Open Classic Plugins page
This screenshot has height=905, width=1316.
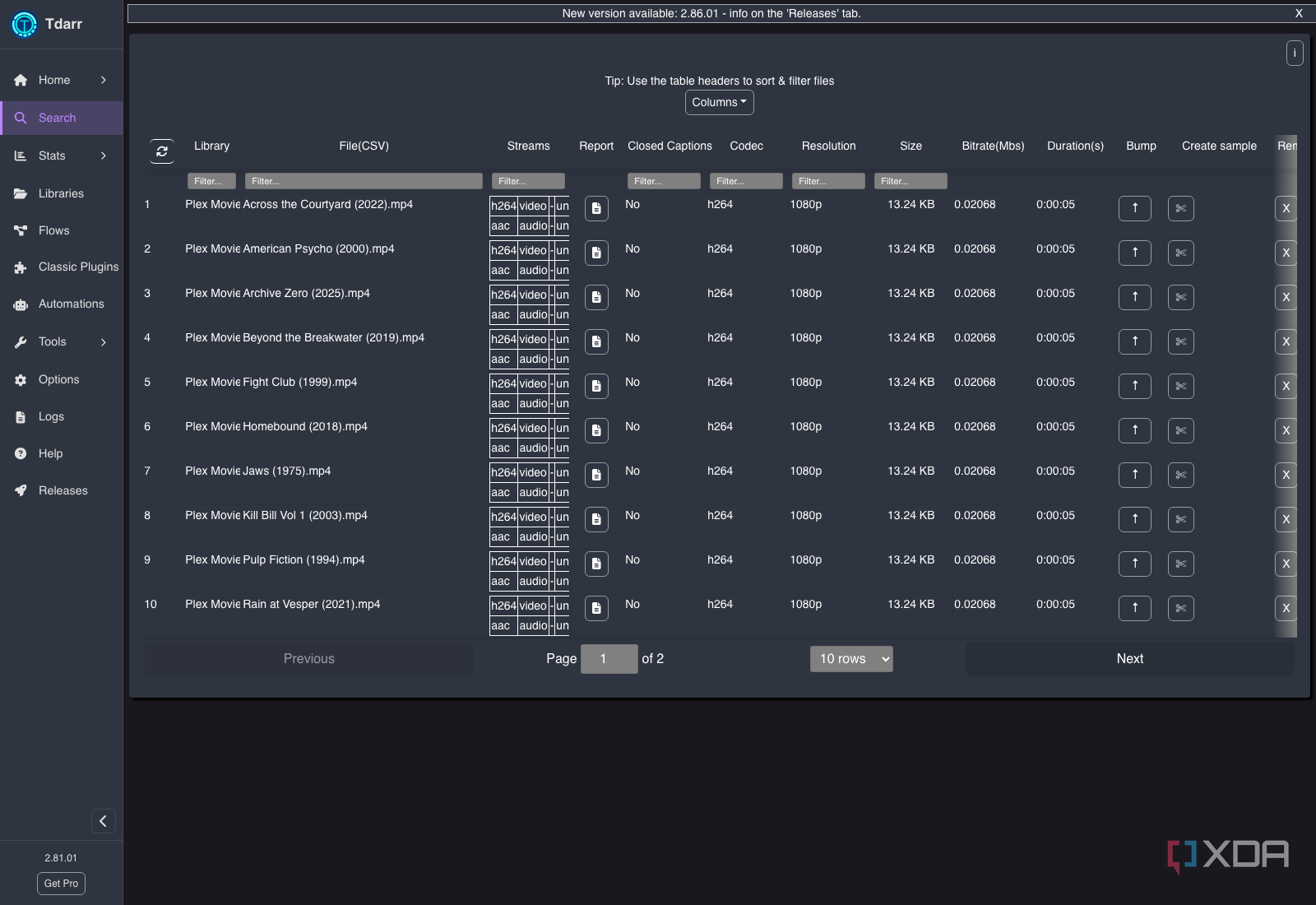click(62, 267)
